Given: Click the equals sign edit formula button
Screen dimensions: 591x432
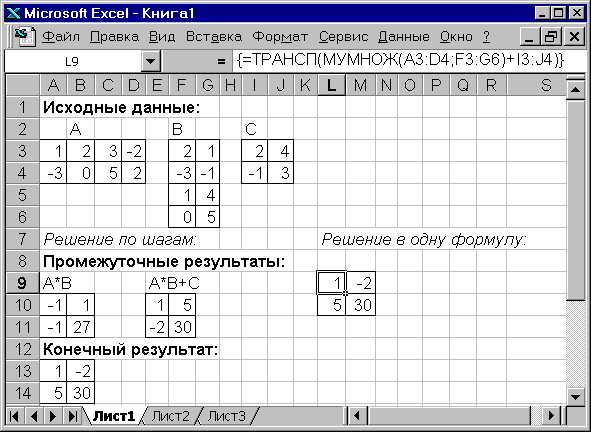Looking at the screenshot, I should (x=221, y=61).
